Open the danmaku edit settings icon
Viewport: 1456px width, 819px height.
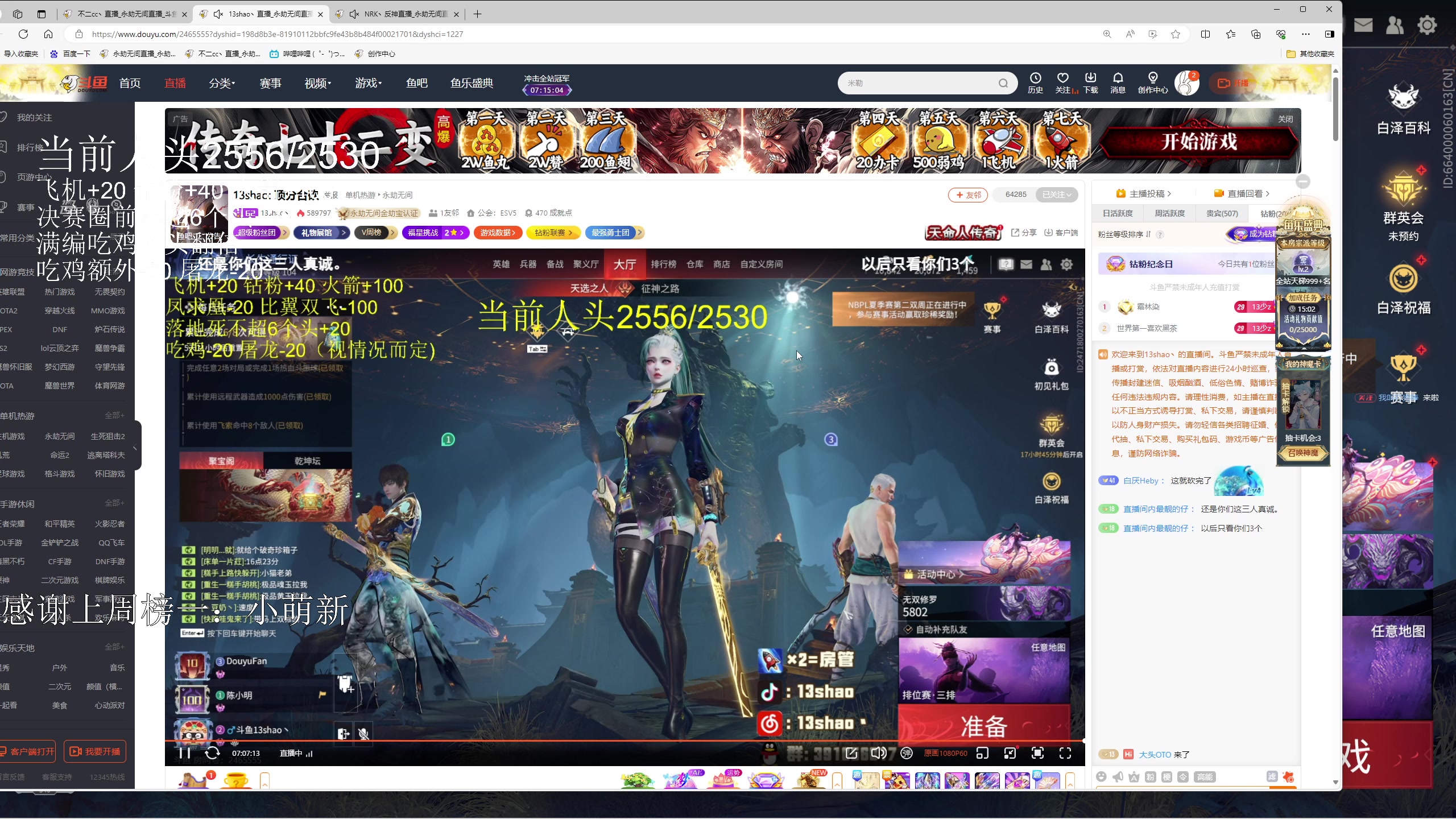(851, 753)
